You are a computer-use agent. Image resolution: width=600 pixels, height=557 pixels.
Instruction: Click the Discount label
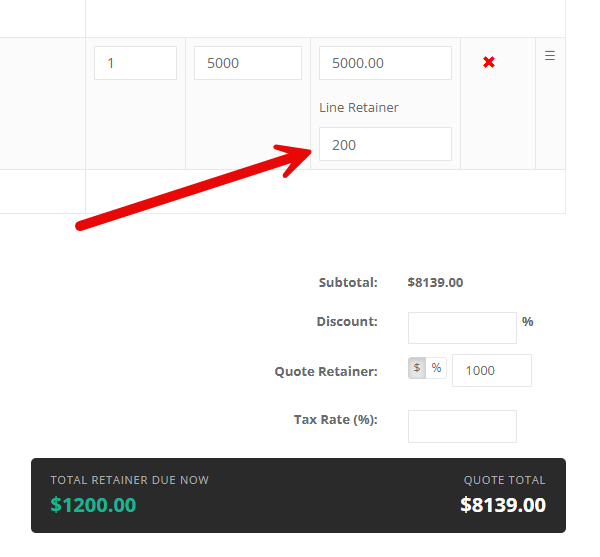(x=347, y=321)
